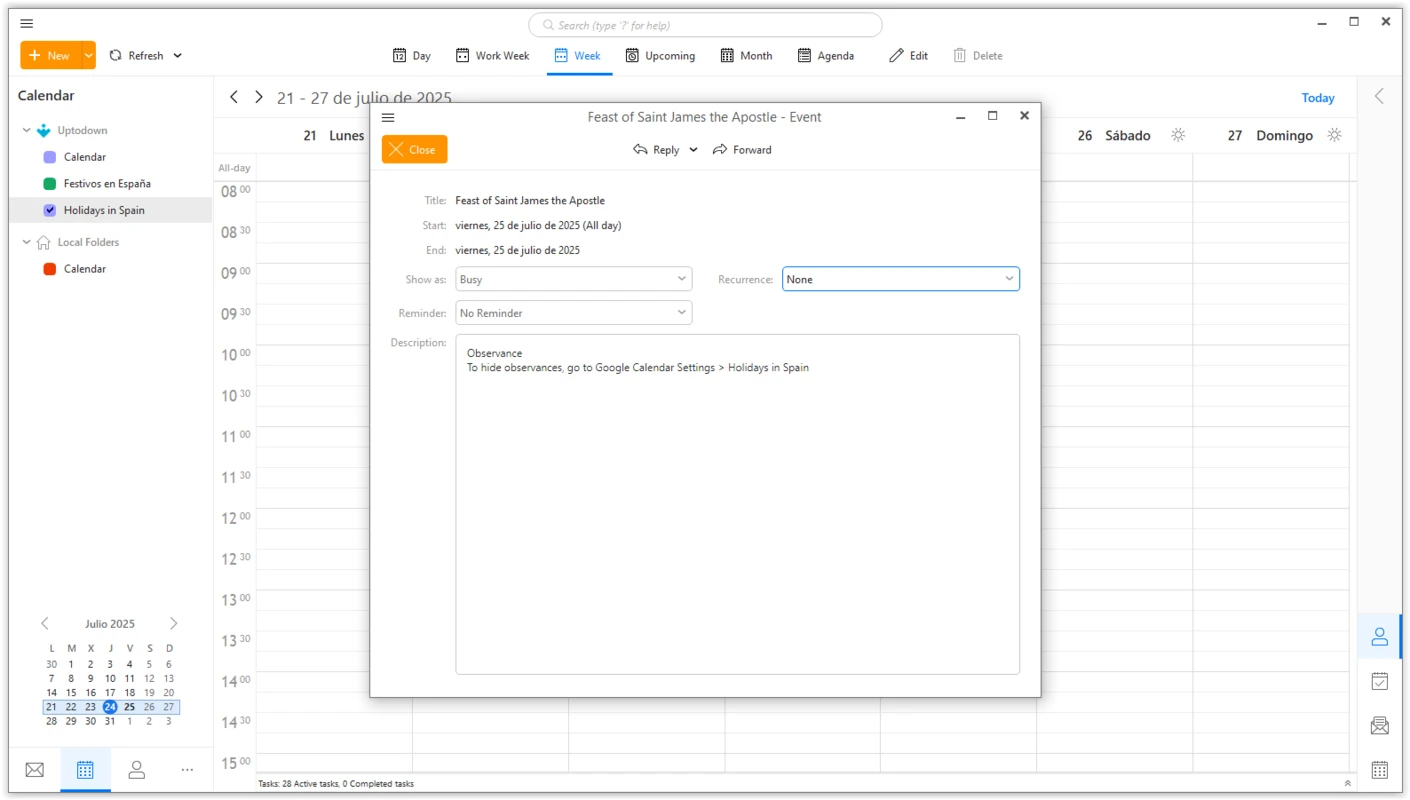Open the Contacts view from bottom navigation
Image resolution: width=1410 pixels, height=800 pixels.
[136, 769]
